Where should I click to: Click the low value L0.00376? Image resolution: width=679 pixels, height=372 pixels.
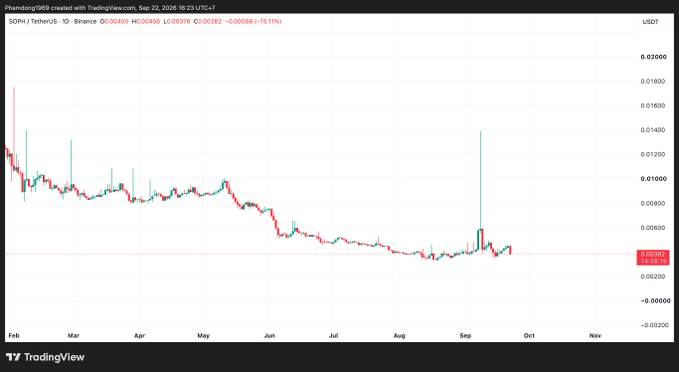(x=177, y=21)
